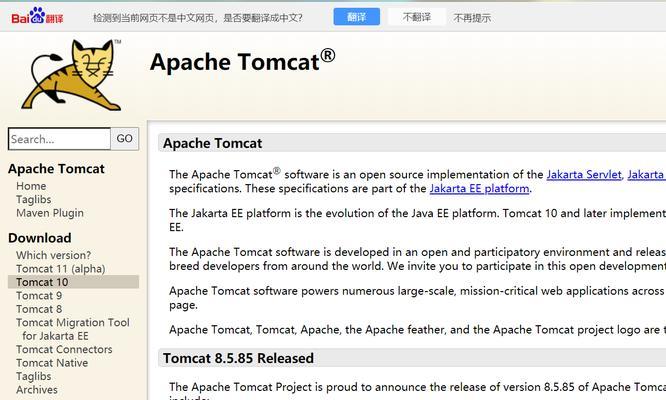Open Tomcat Migration Tool for Jakarta EE
666x400 pixels.
pos(73,329)
